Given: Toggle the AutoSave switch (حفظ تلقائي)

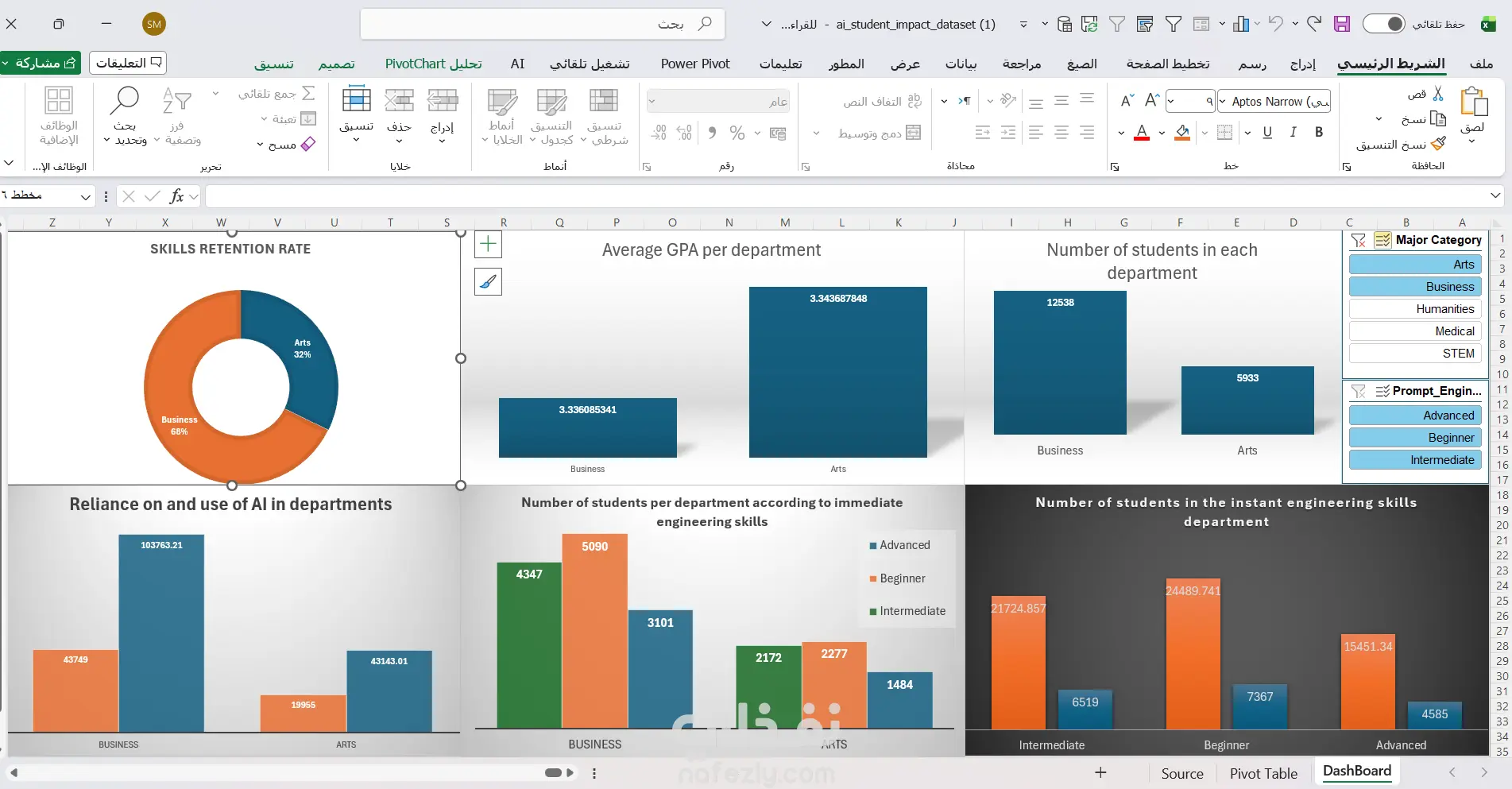Looking at the screenshot, I should 1384,24.
